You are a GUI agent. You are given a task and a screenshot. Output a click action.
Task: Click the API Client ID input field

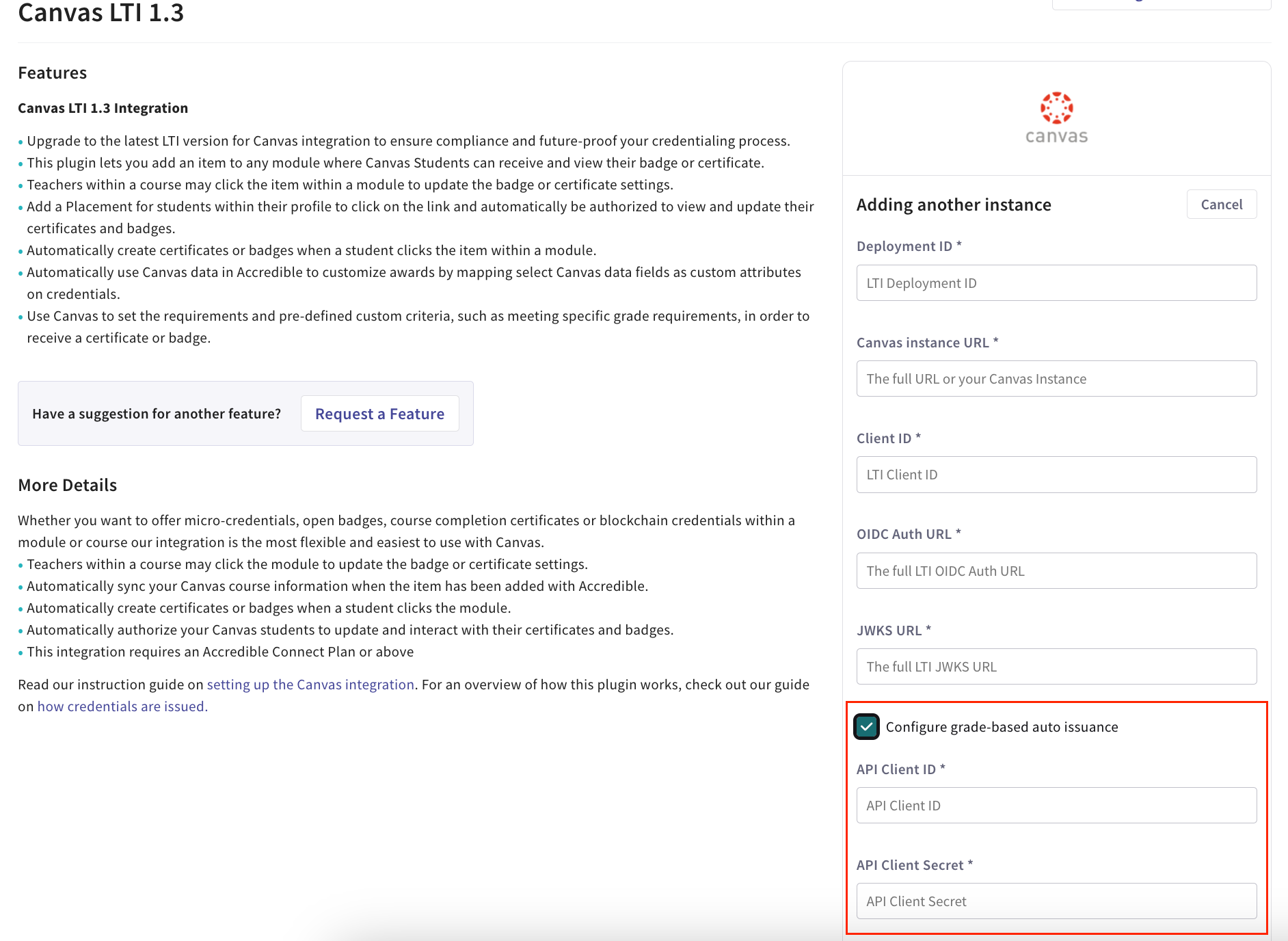[x=1056, y=805]
